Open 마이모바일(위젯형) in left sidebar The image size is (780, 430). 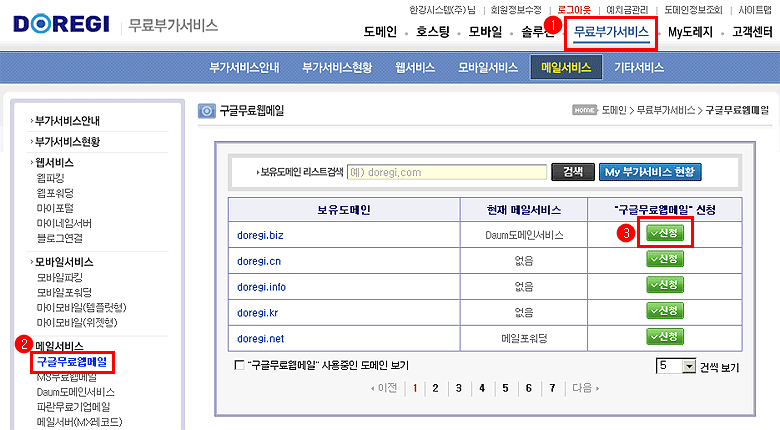coord(77,322)
